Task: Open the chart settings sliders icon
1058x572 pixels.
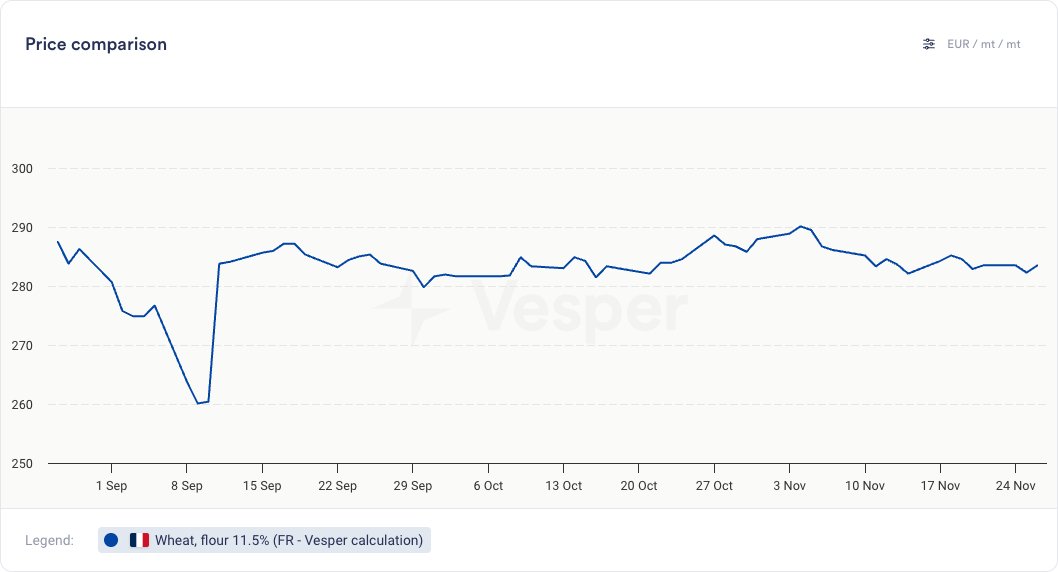Action: pyautogui.click(x=929, y=44)
